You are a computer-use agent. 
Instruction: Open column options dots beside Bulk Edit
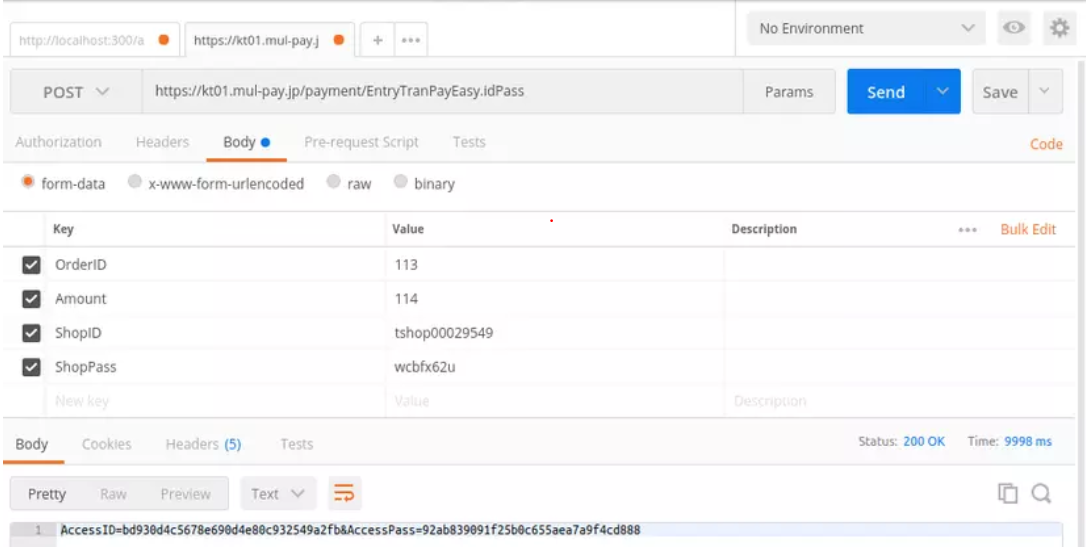(967, 230)
